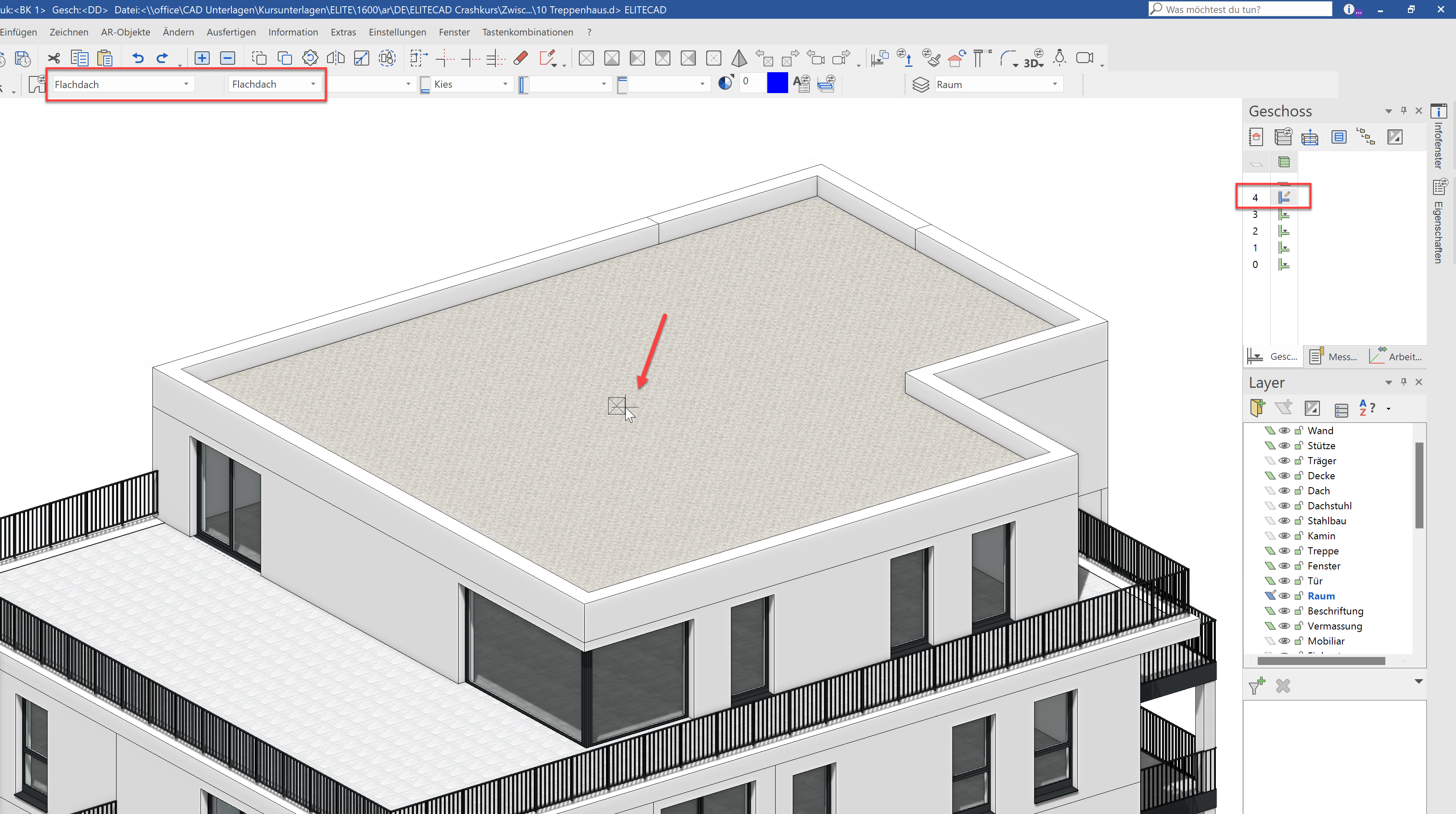Toggle visibility eye of Wand layer
Image resolution: width=1456 pixels, height=814 pixels.
pos(1284,430)
